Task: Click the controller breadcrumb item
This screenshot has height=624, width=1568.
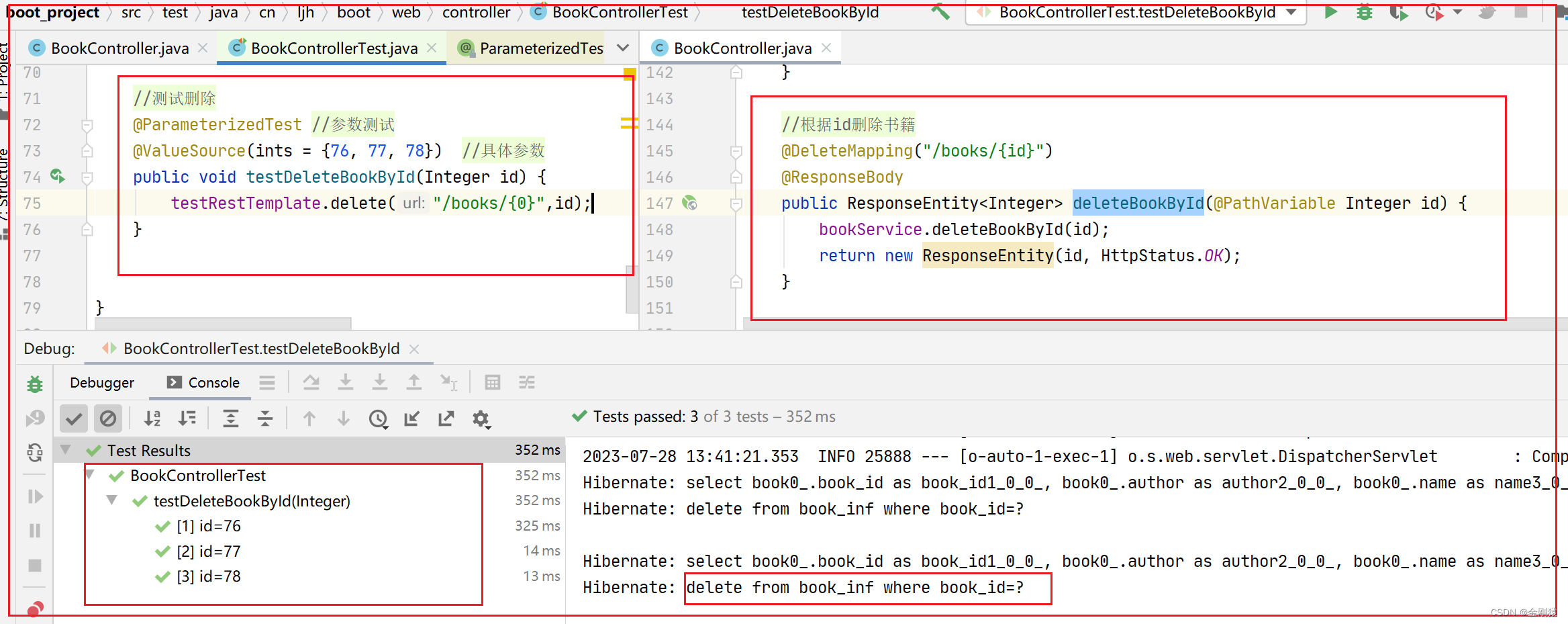Action: tap(476, 12)
